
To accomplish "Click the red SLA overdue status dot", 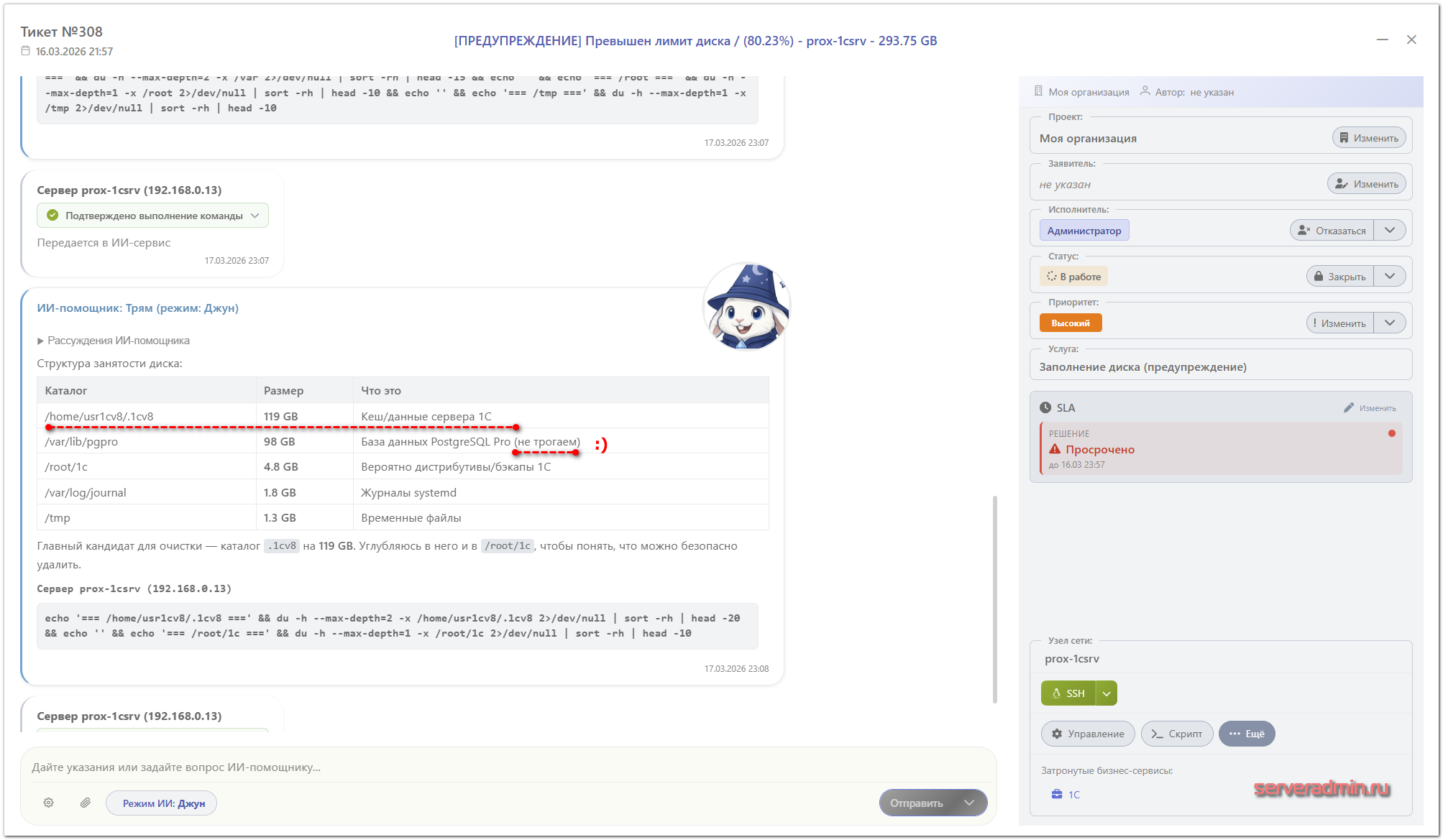I will pos(1392,433).
